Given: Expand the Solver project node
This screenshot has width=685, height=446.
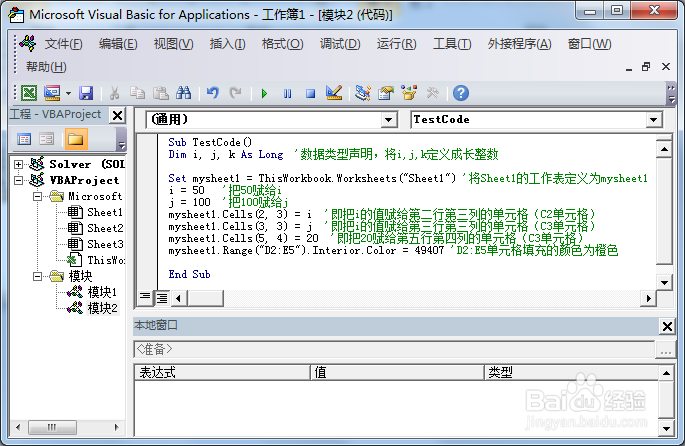Looking at the screenshot, I should pos(18,164).
